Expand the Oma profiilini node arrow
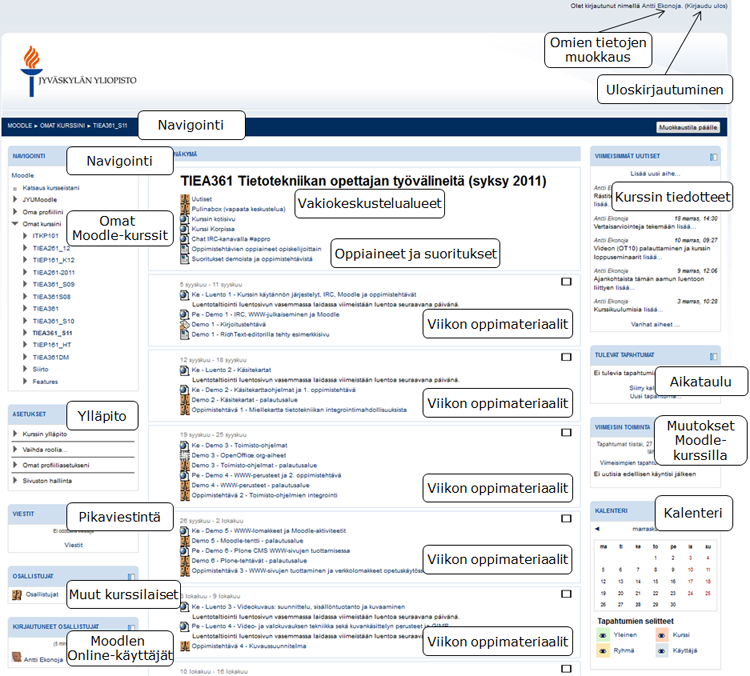 coord(15,211)
